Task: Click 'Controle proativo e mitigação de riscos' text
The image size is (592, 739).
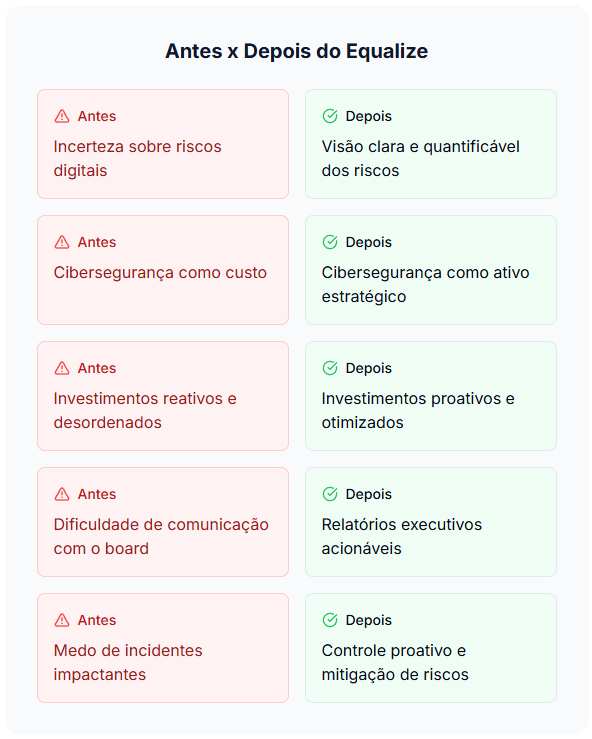Action: 395,662
